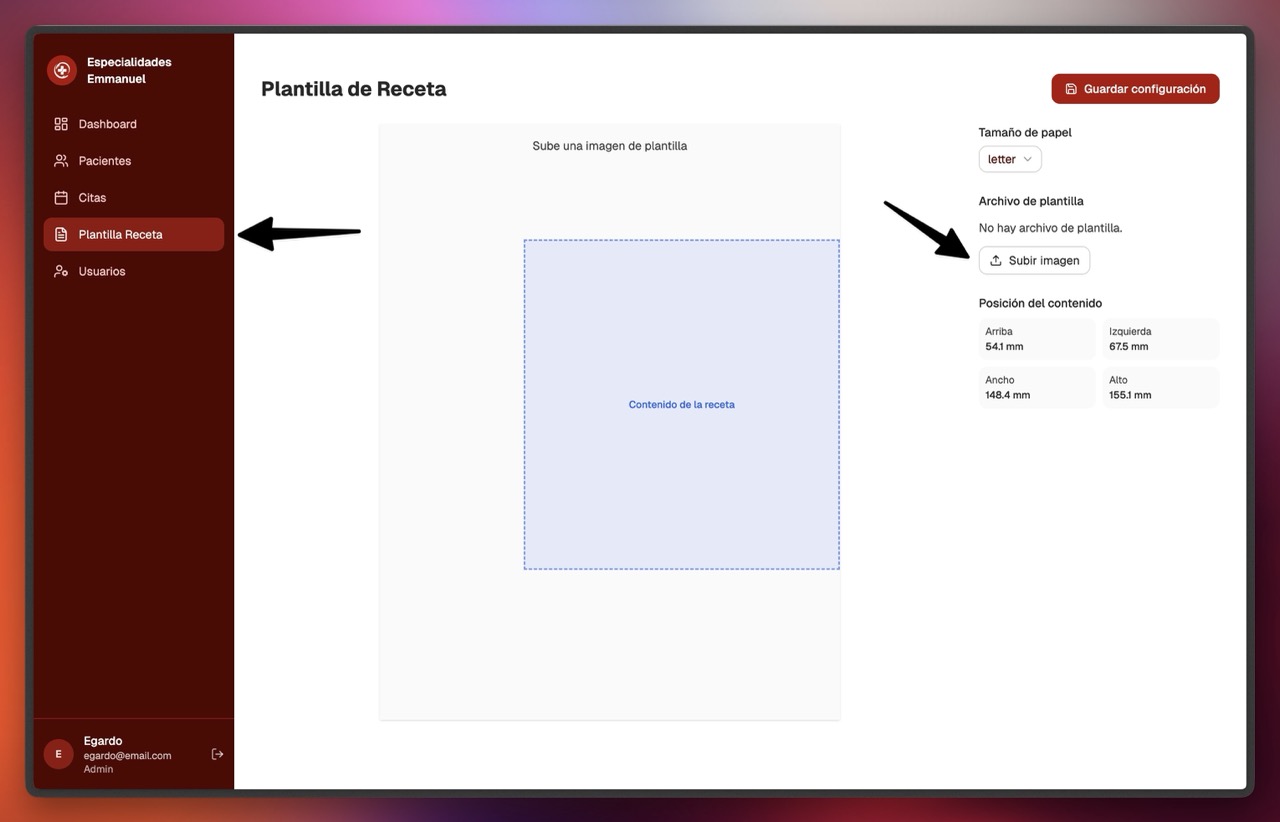Click the logout icon next to Egardo
Image resolution: width=1280 pixels, height=822 pixels.
(x=217, y=754)
